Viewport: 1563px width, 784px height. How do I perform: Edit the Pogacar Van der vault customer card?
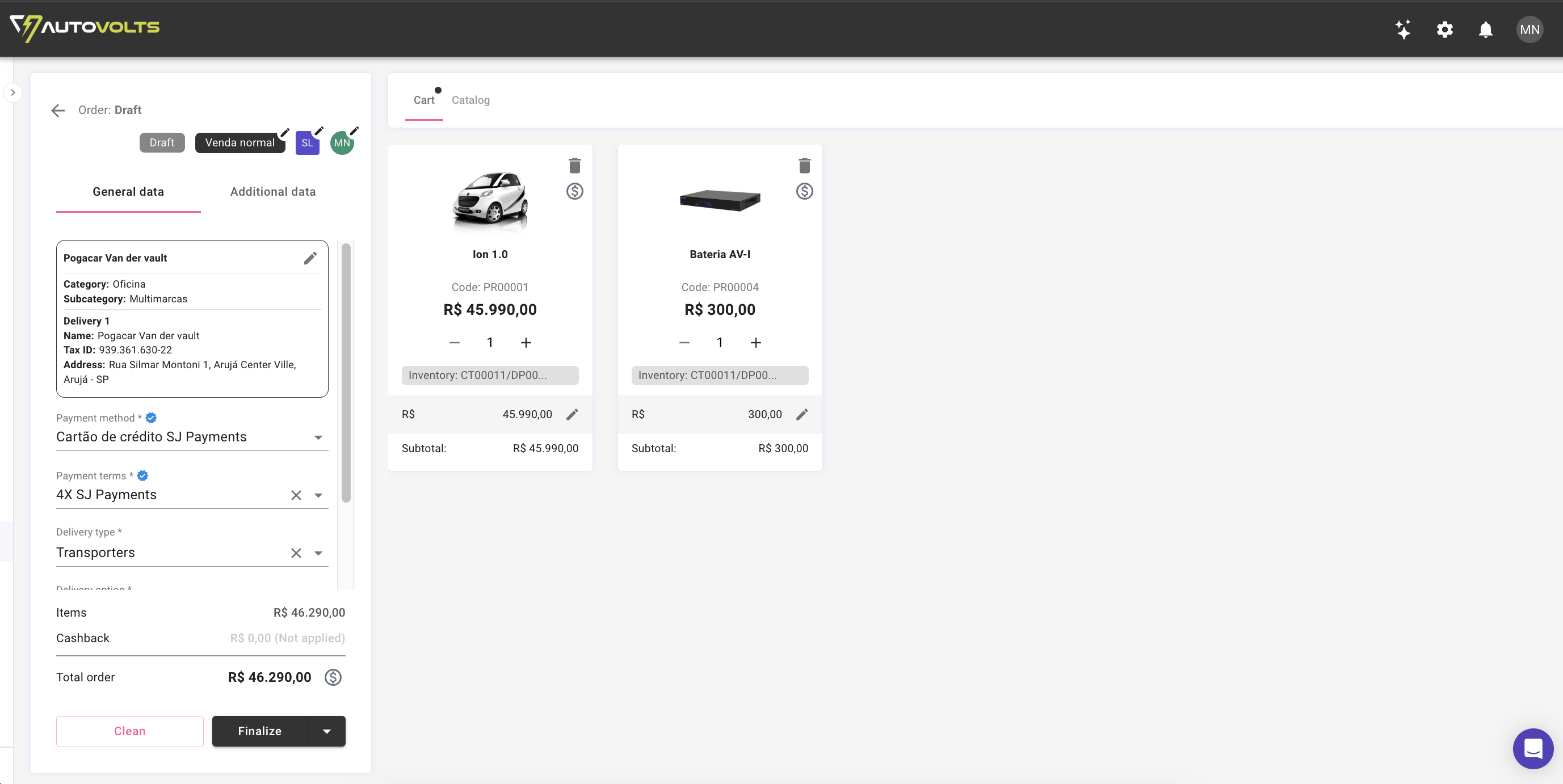310,258
